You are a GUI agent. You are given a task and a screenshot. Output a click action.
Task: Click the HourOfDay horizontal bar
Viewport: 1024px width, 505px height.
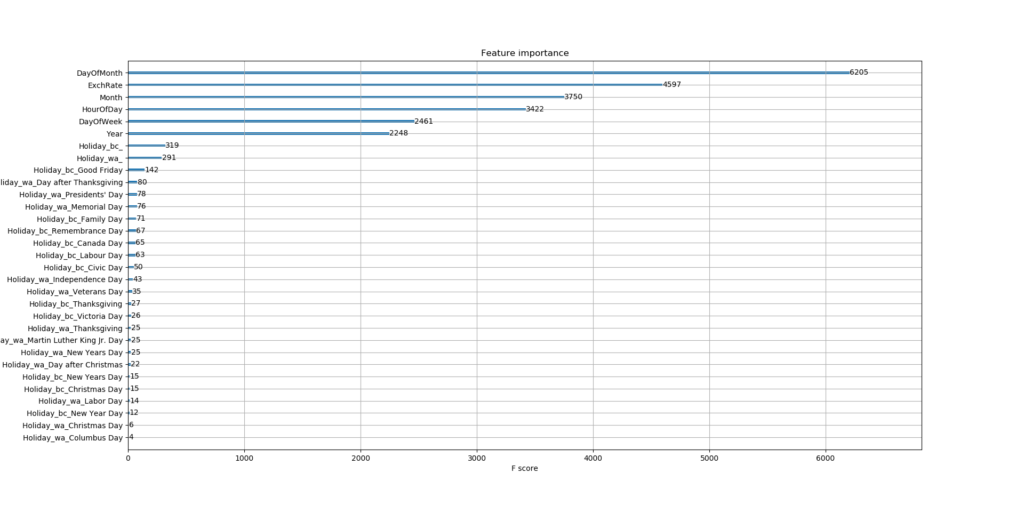point(327,109)
